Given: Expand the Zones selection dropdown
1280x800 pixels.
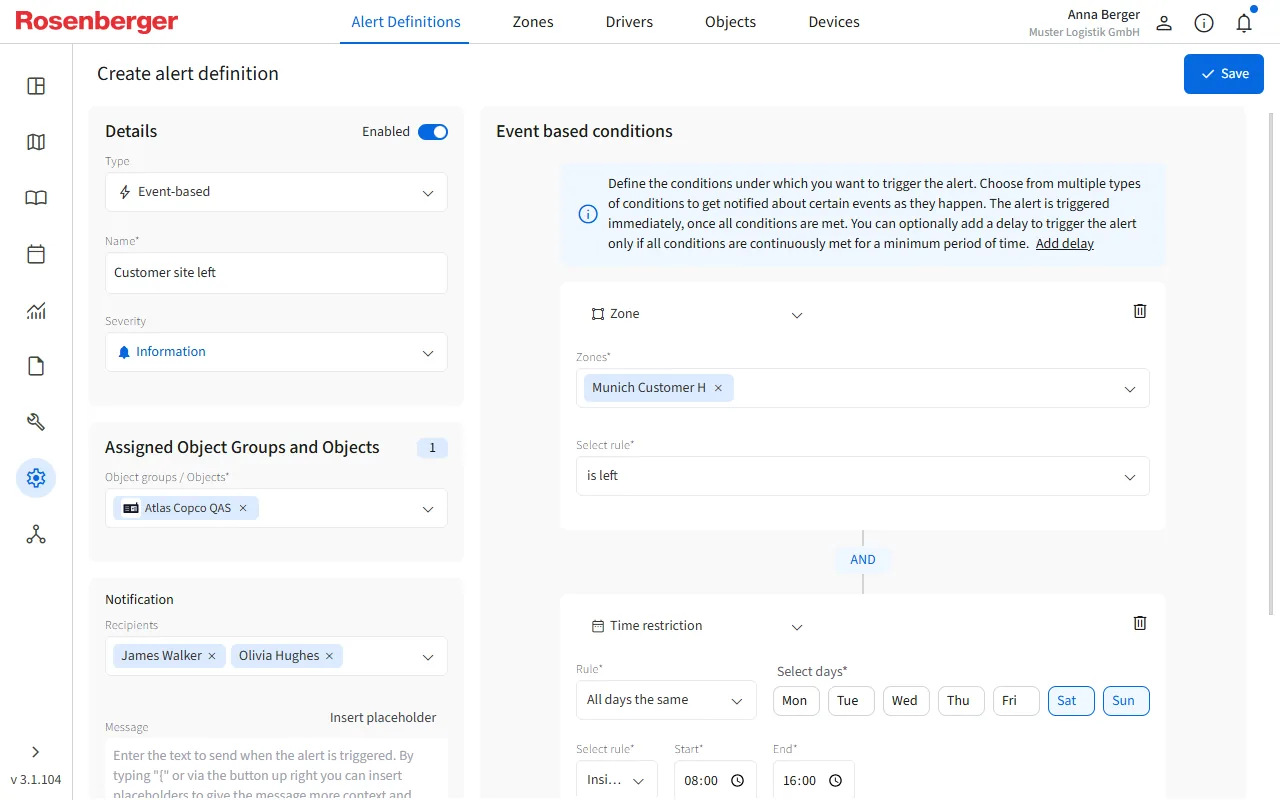Looking at the screenshot, I should pyautogui.click(x=863, y=388).
